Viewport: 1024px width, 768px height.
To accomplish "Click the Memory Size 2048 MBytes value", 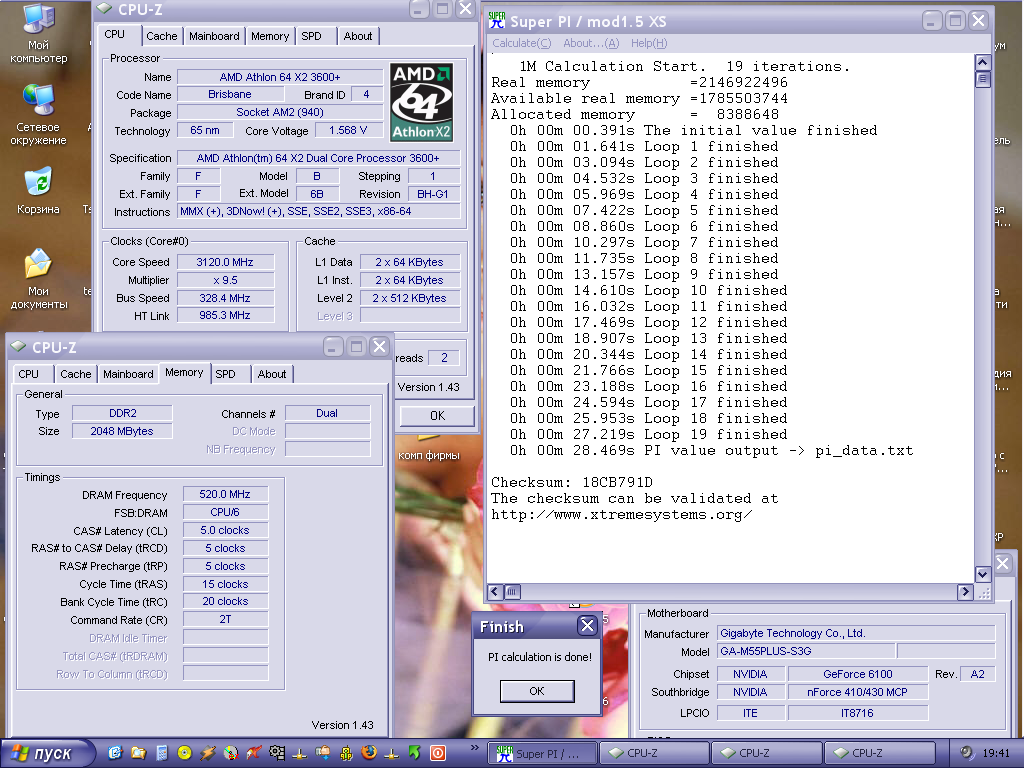I will pos(122,431).
